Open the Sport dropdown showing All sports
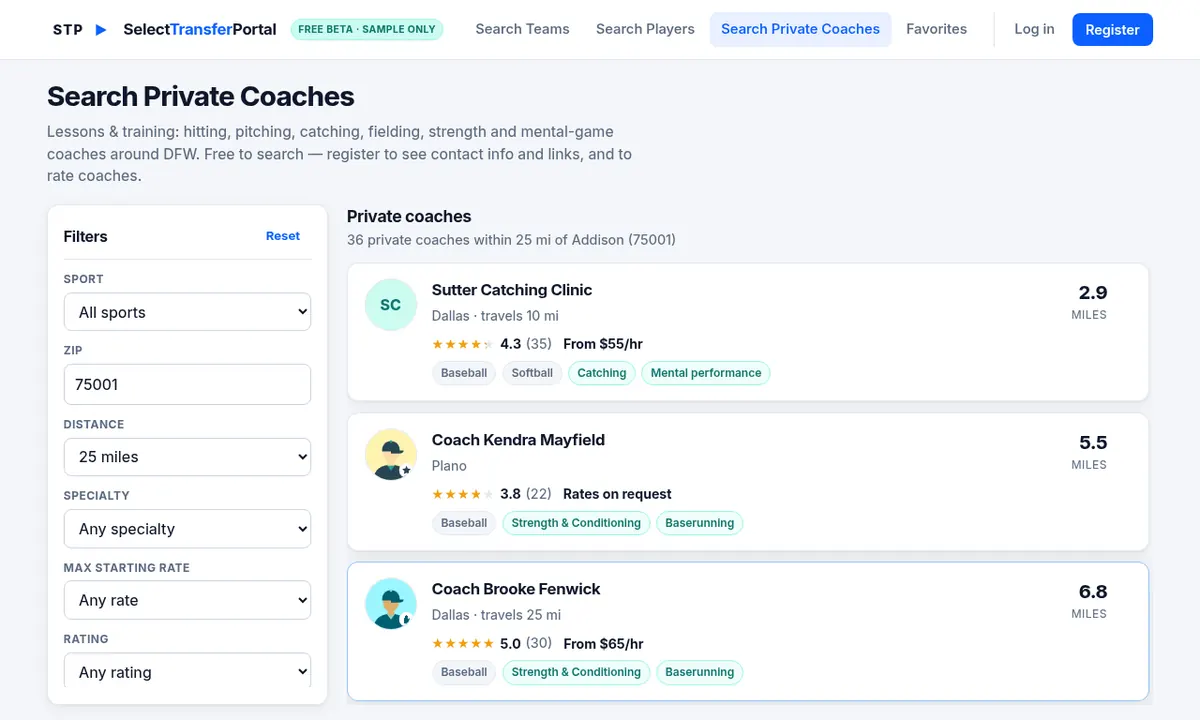Viewport: 1200px width, 720px height. (187, 312)
